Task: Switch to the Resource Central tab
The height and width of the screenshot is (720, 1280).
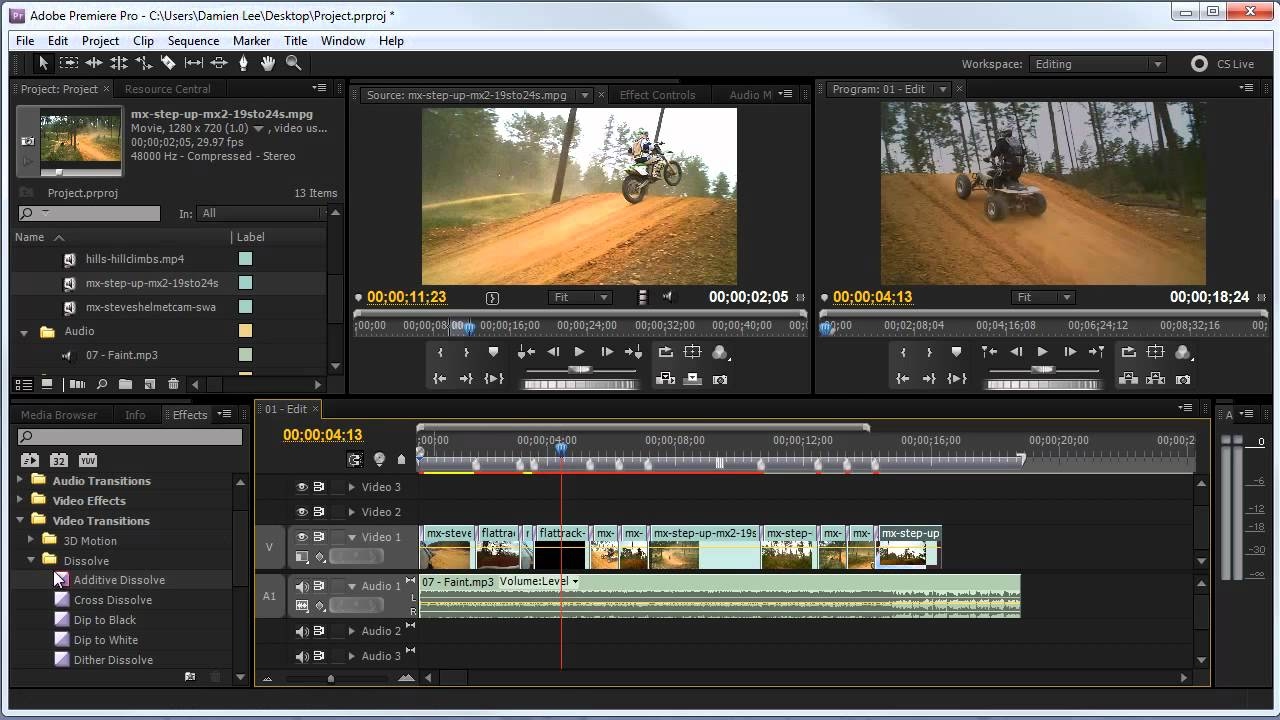Action: coord(168,89)
